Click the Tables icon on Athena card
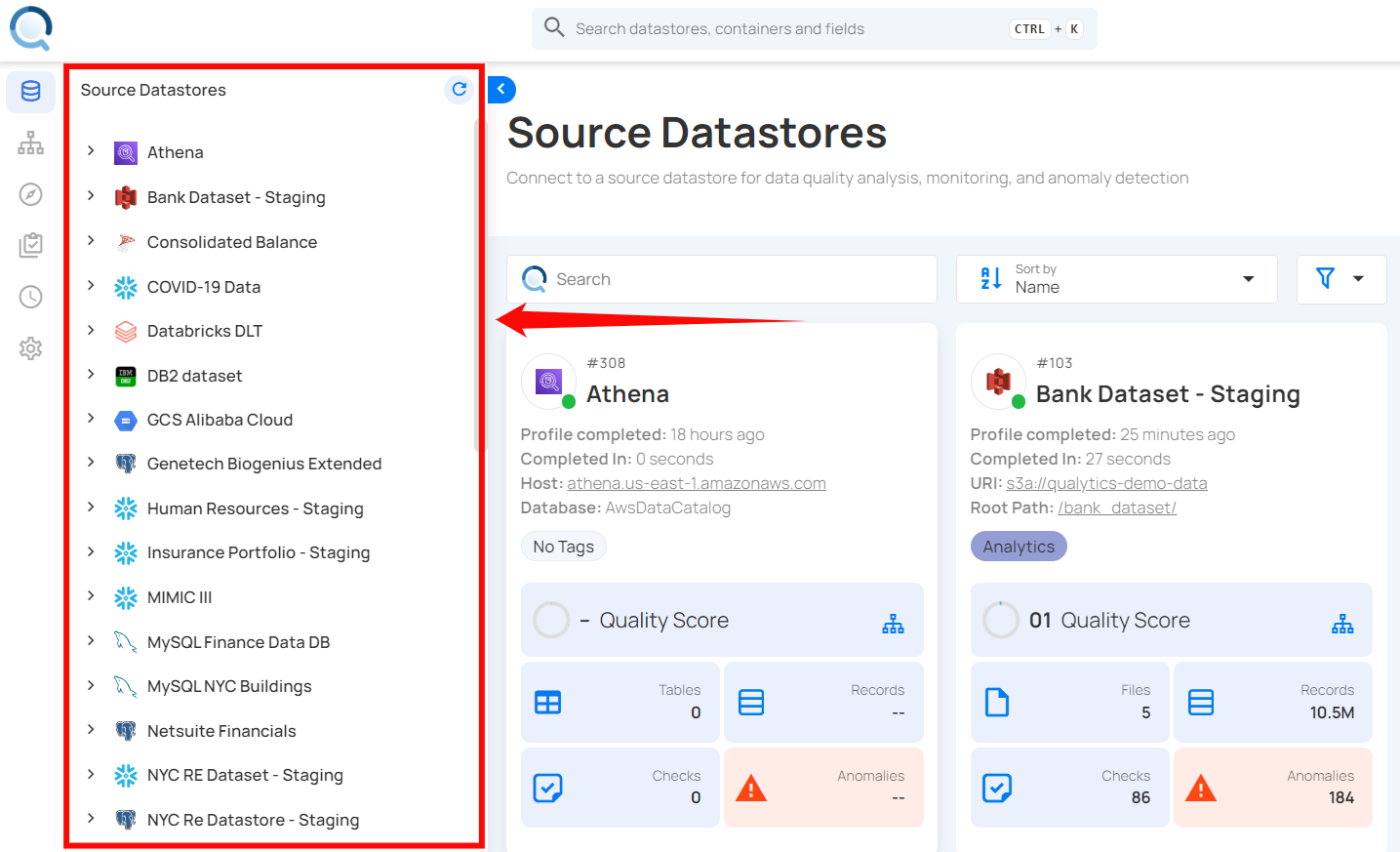The width and height of the screenshot is (1400, 852). [x=548, y=703]
